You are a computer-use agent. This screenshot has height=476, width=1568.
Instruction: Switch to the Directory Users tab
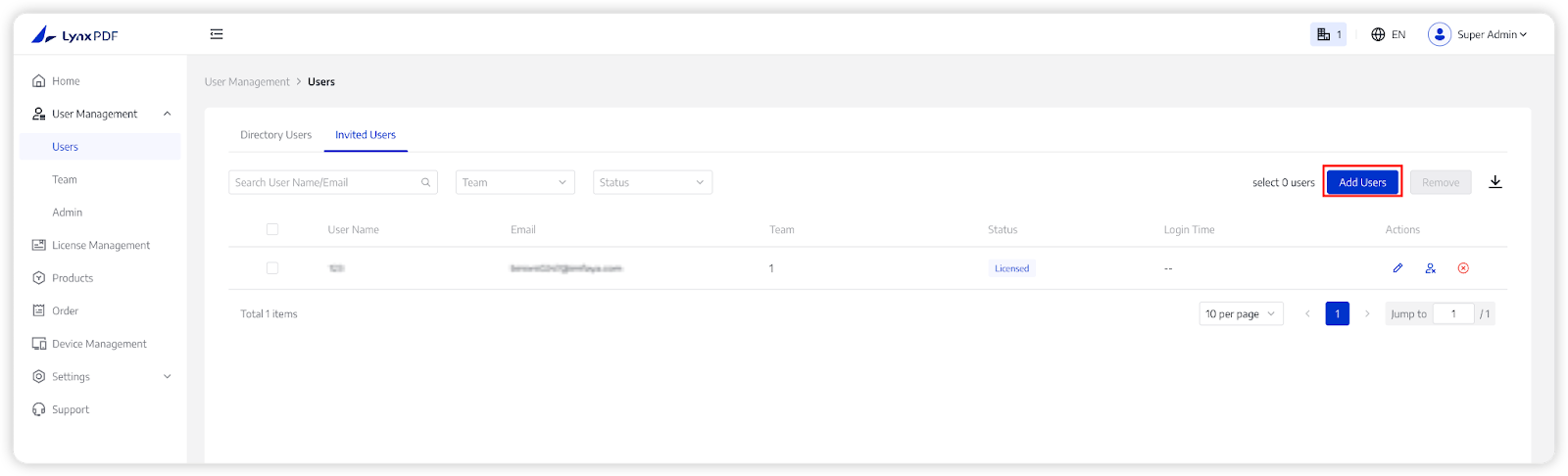tap(275, 135)
